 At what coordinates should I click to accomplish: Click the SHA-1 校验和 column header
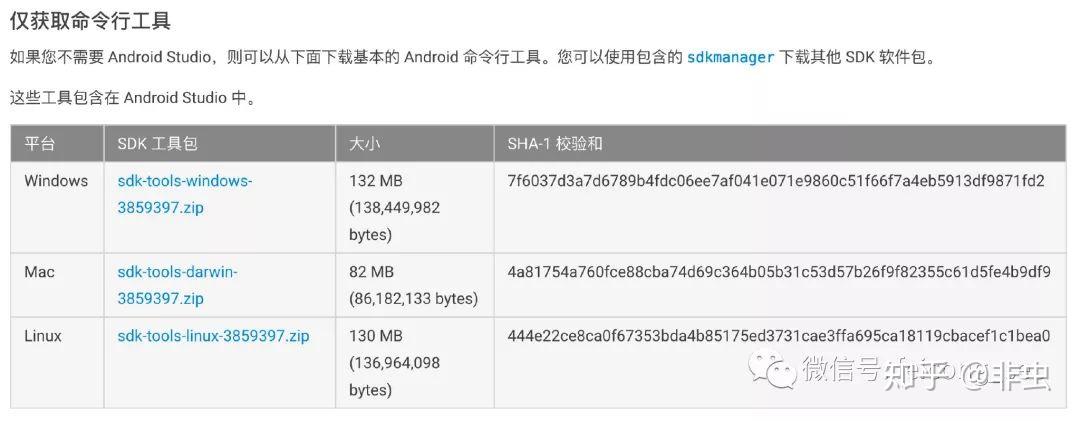pyautogui.click(x=555, y=144)
